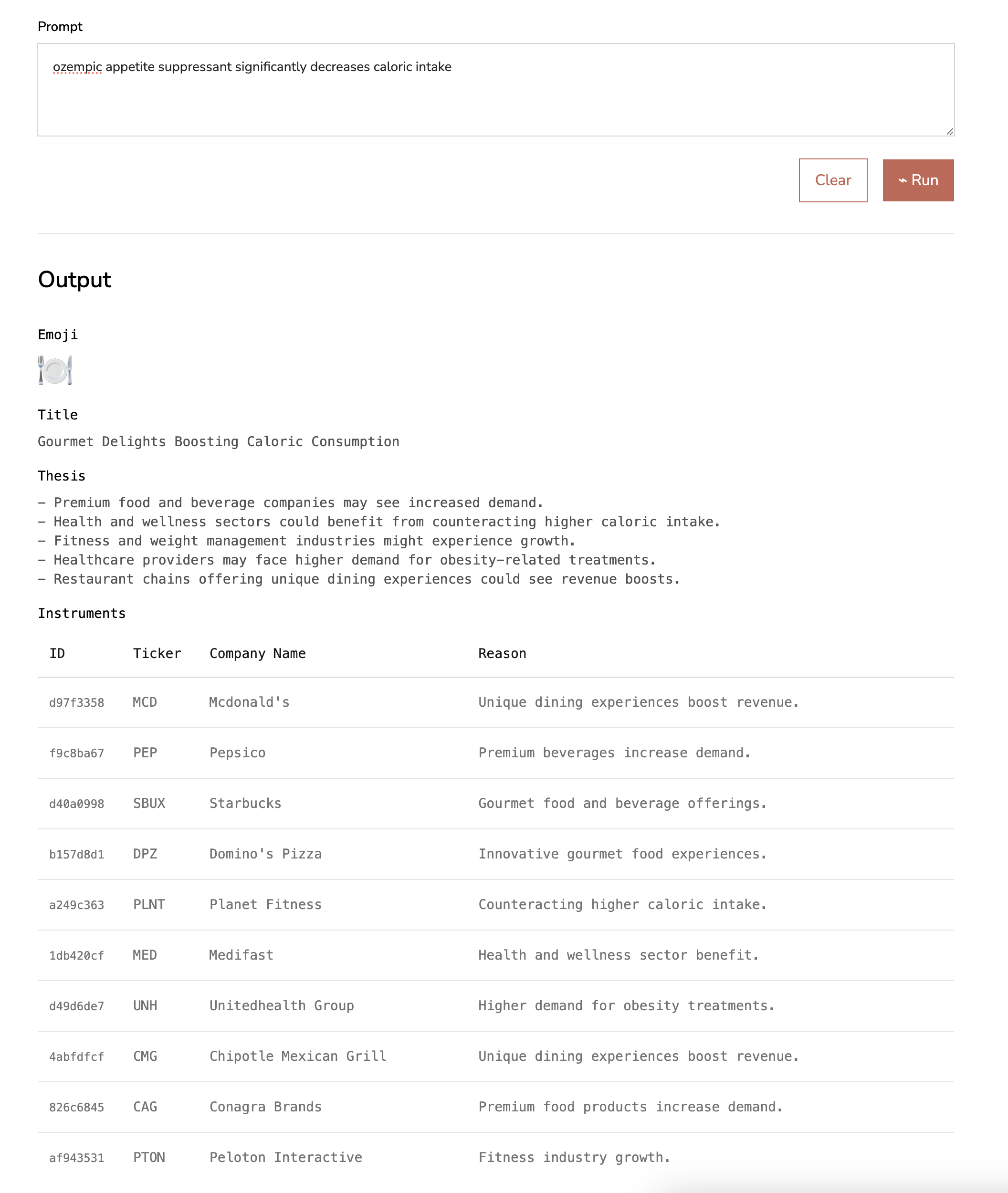This screenshot has height=1193, width=1008.
Task: Click the Clear button
Action: click(832, 180)
